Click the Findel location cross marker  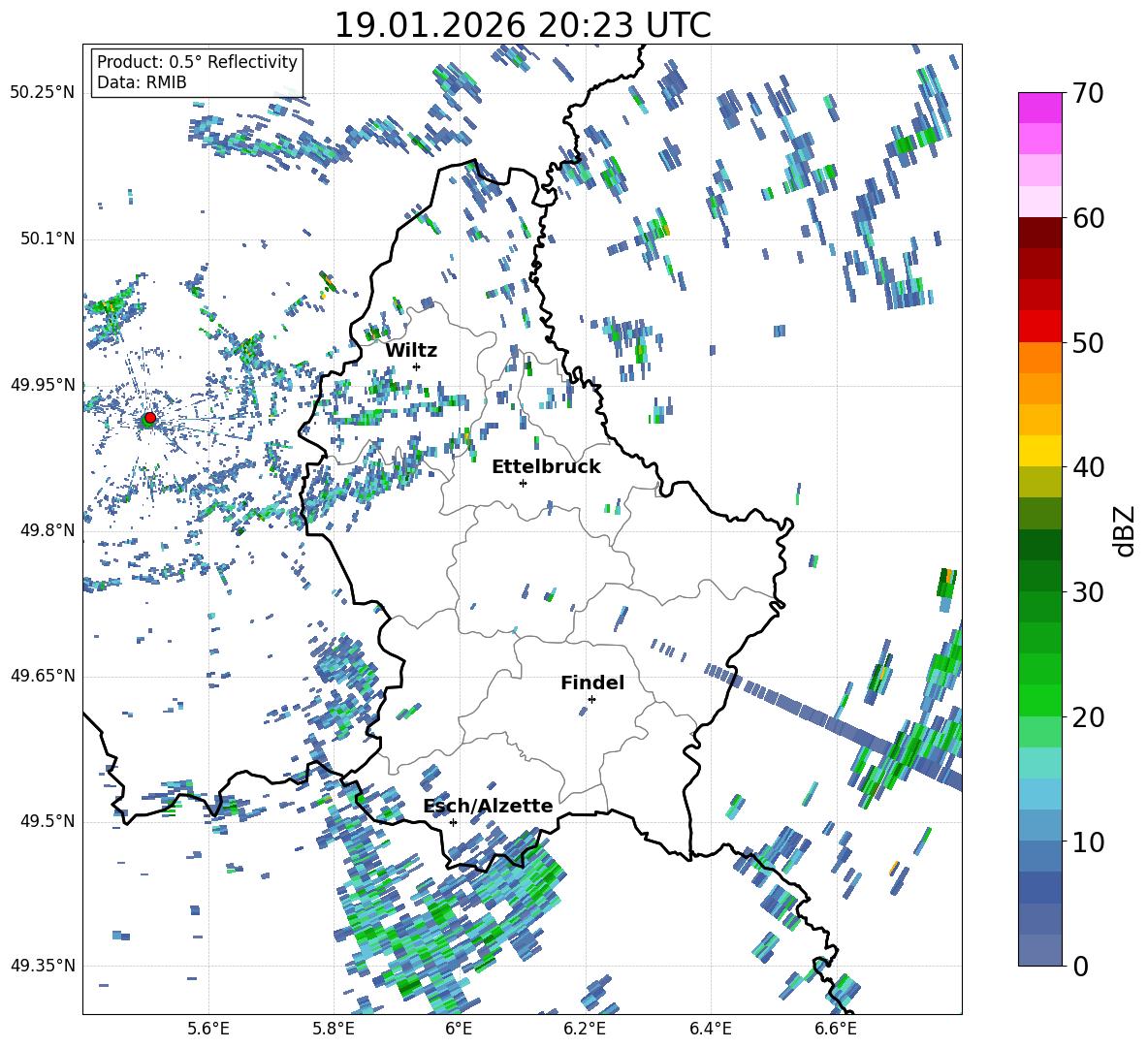(x=591, y=700)
